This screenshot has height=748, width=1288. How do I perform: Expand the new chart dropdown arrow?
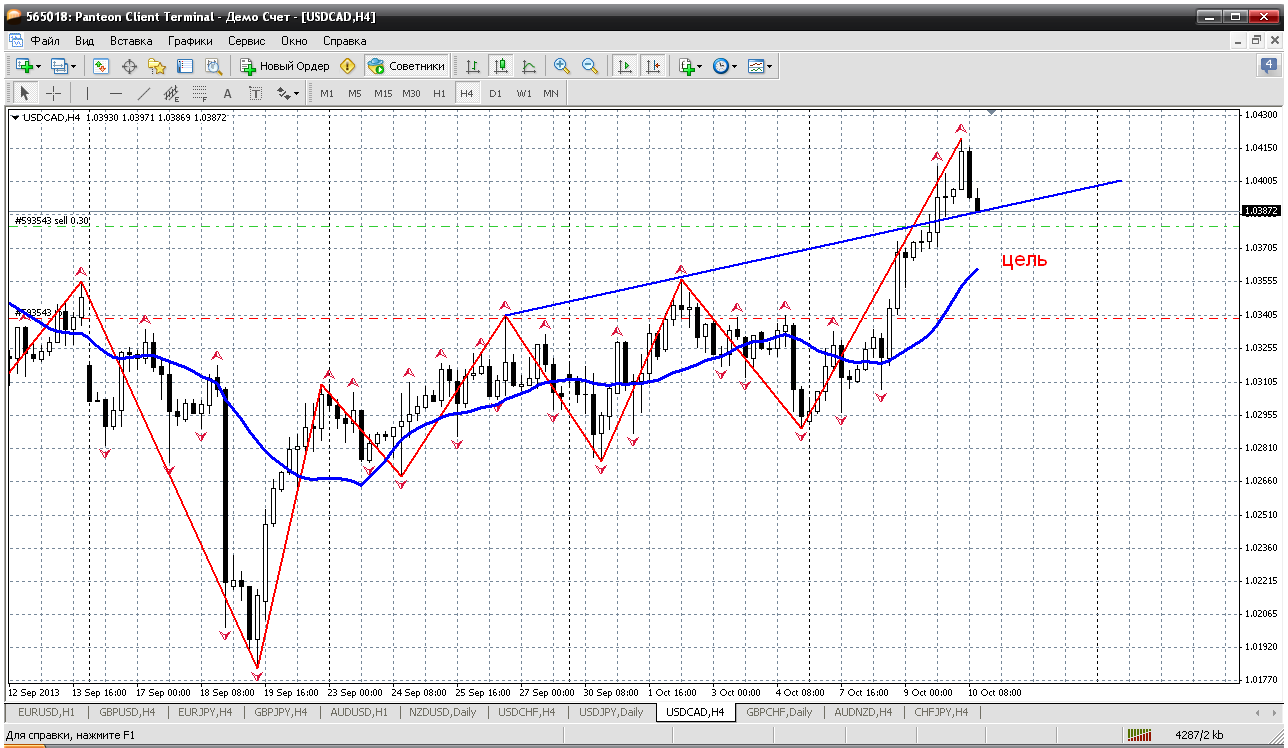pyautogui.click(x=39, y=66)
